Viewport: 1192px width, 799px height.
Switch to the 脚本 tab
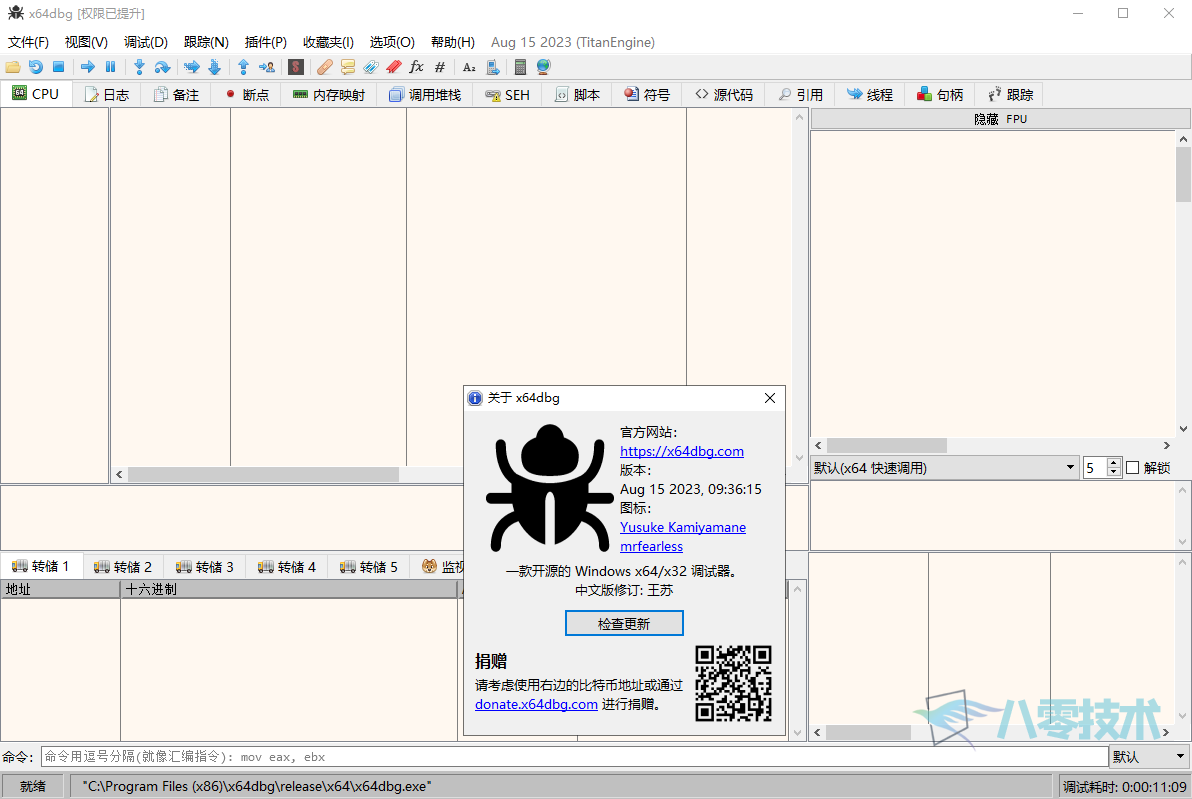578,94
